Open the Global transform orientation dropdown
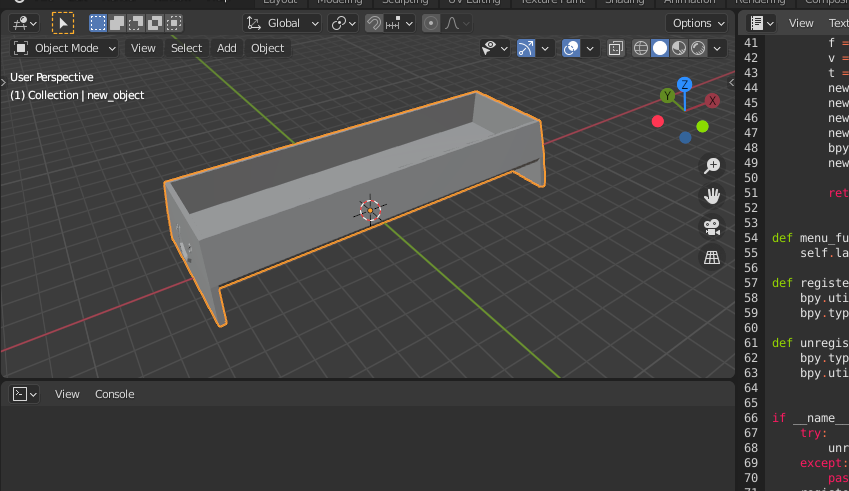 282,23
